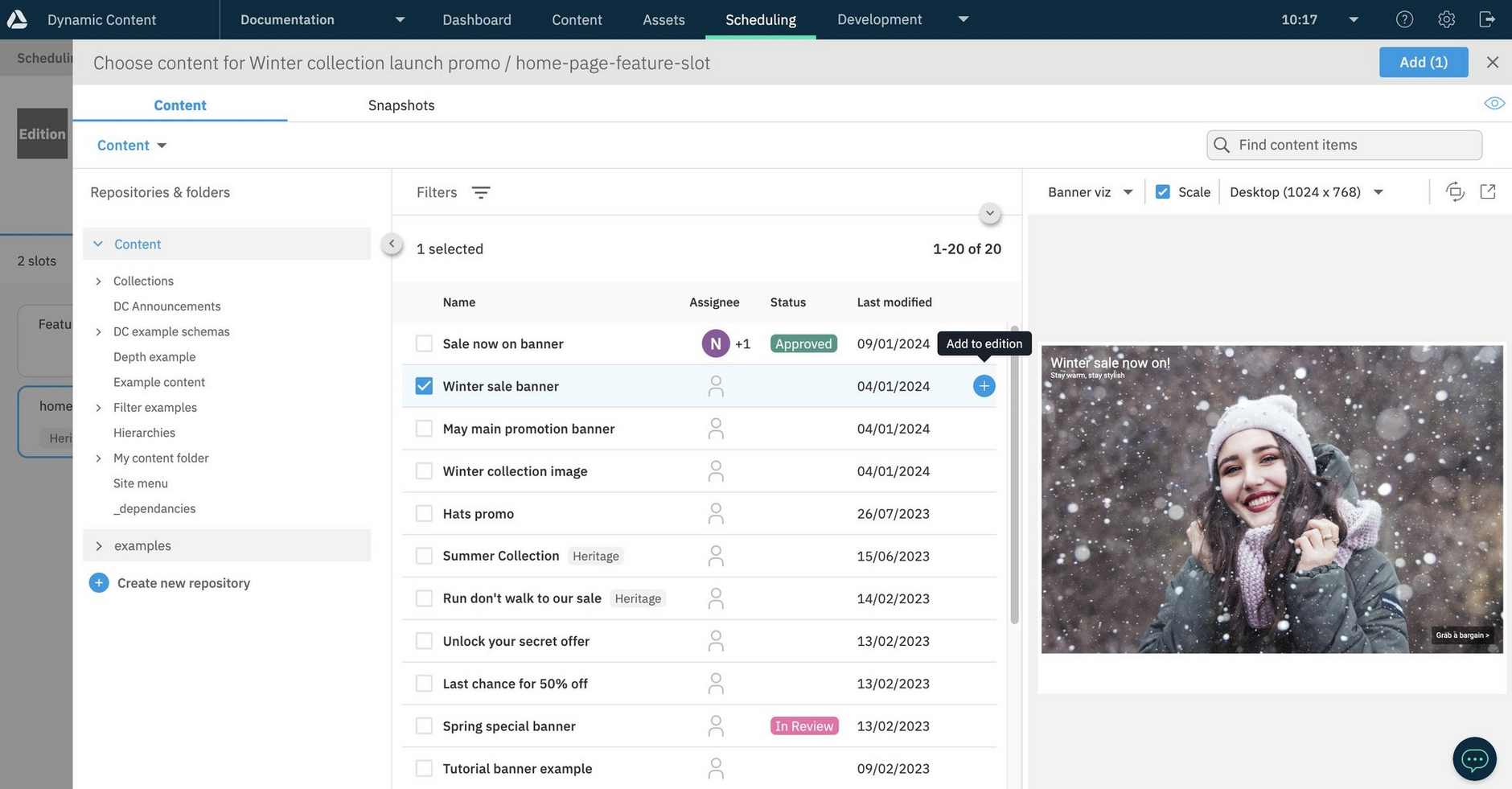Open the Desktop (1024 x 768) device dropdown
The width and height of the screenshot is (1512, 789).
click(x=1306, y=192)
